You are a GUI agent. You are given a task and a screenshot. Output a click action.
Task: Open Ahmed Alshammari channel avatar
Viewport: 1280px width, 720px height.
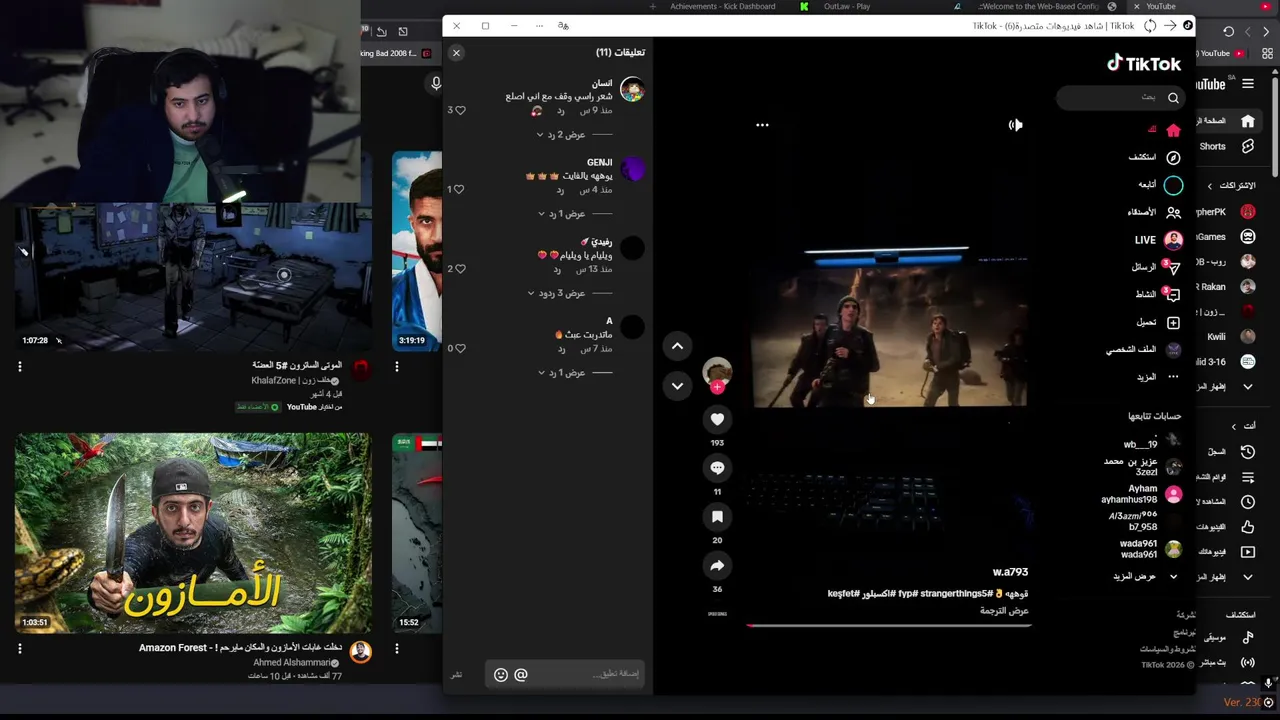[x=360, y=652]
